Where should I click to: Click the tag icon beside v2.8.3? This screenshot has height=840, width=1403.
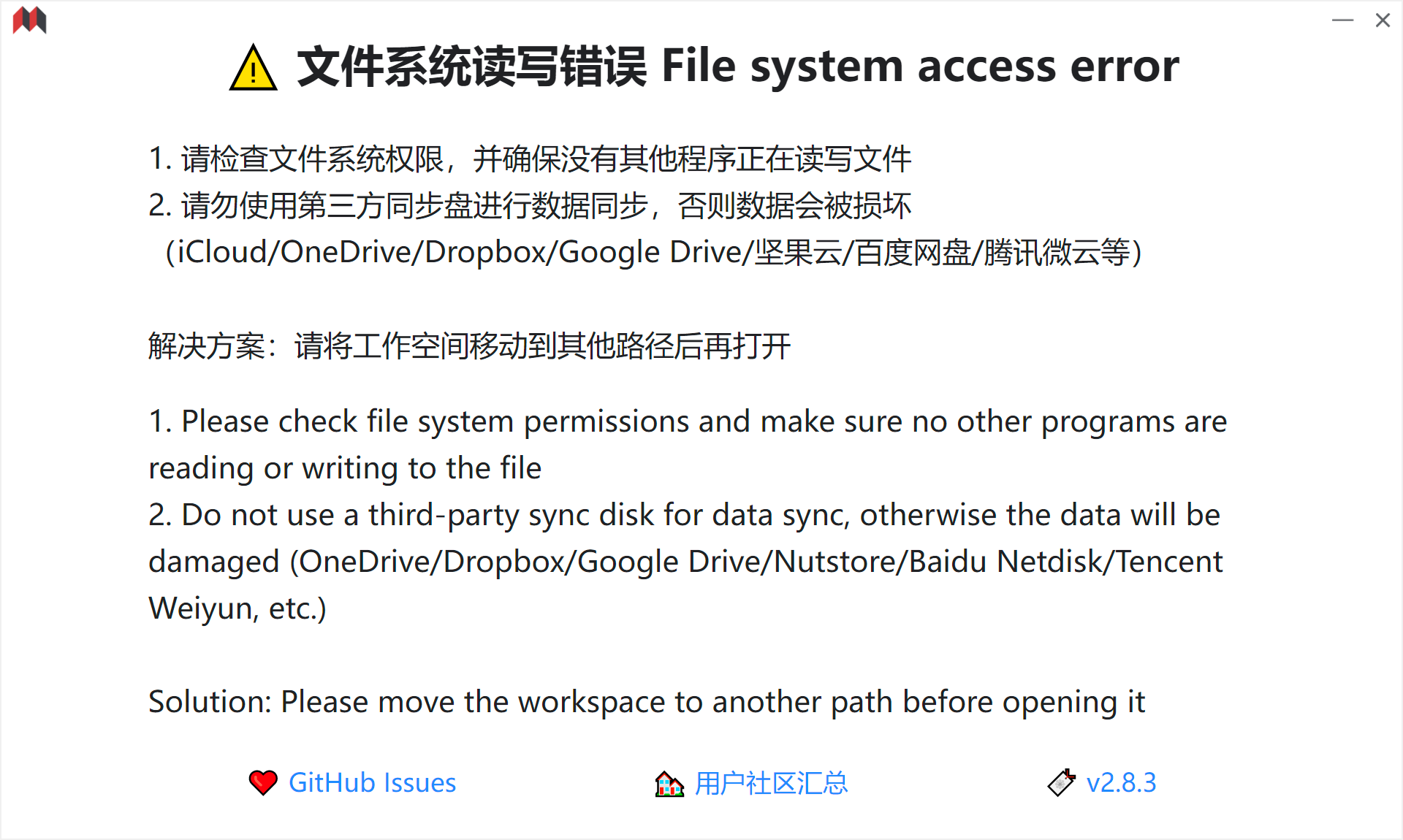(1061, 782)
